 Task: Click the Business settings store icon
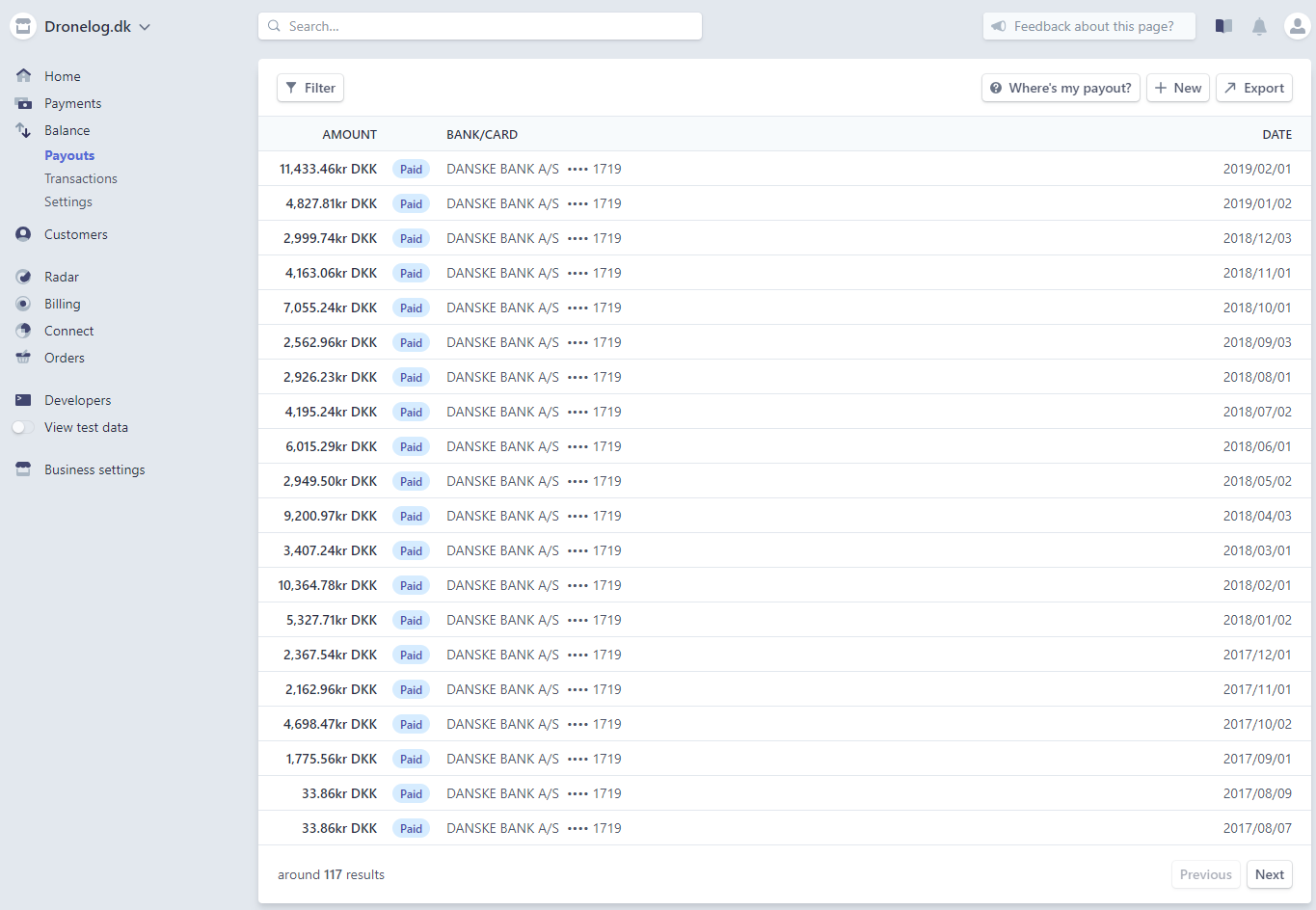[x=23, y=469]
